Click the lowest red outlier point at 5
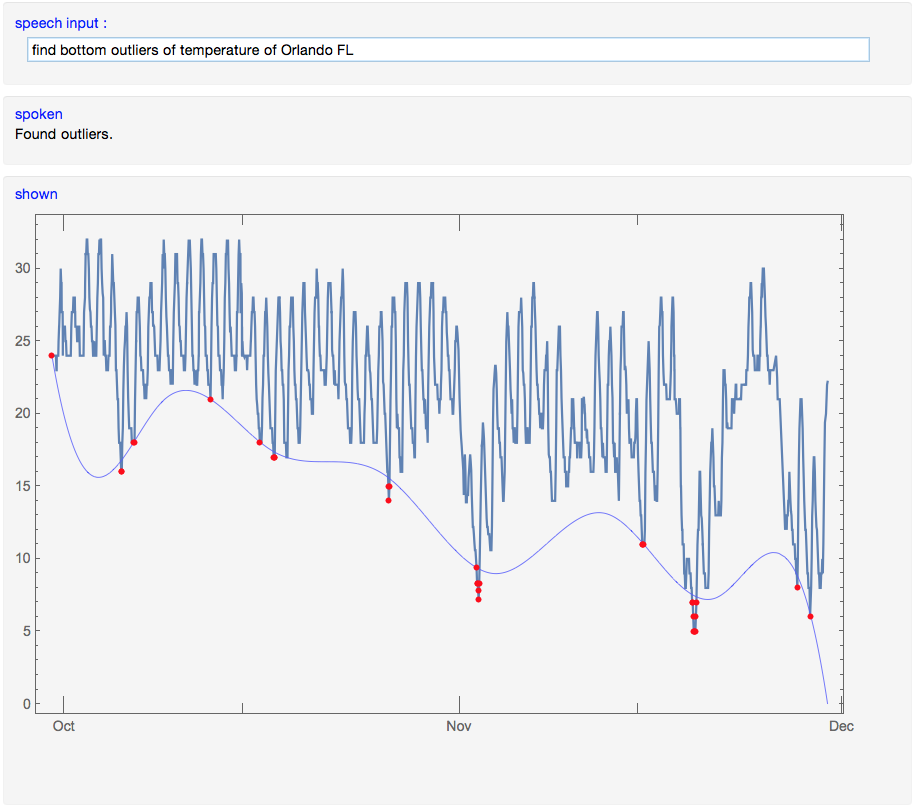916x809 pixels. pyautogui.click(x=694, y=631)
